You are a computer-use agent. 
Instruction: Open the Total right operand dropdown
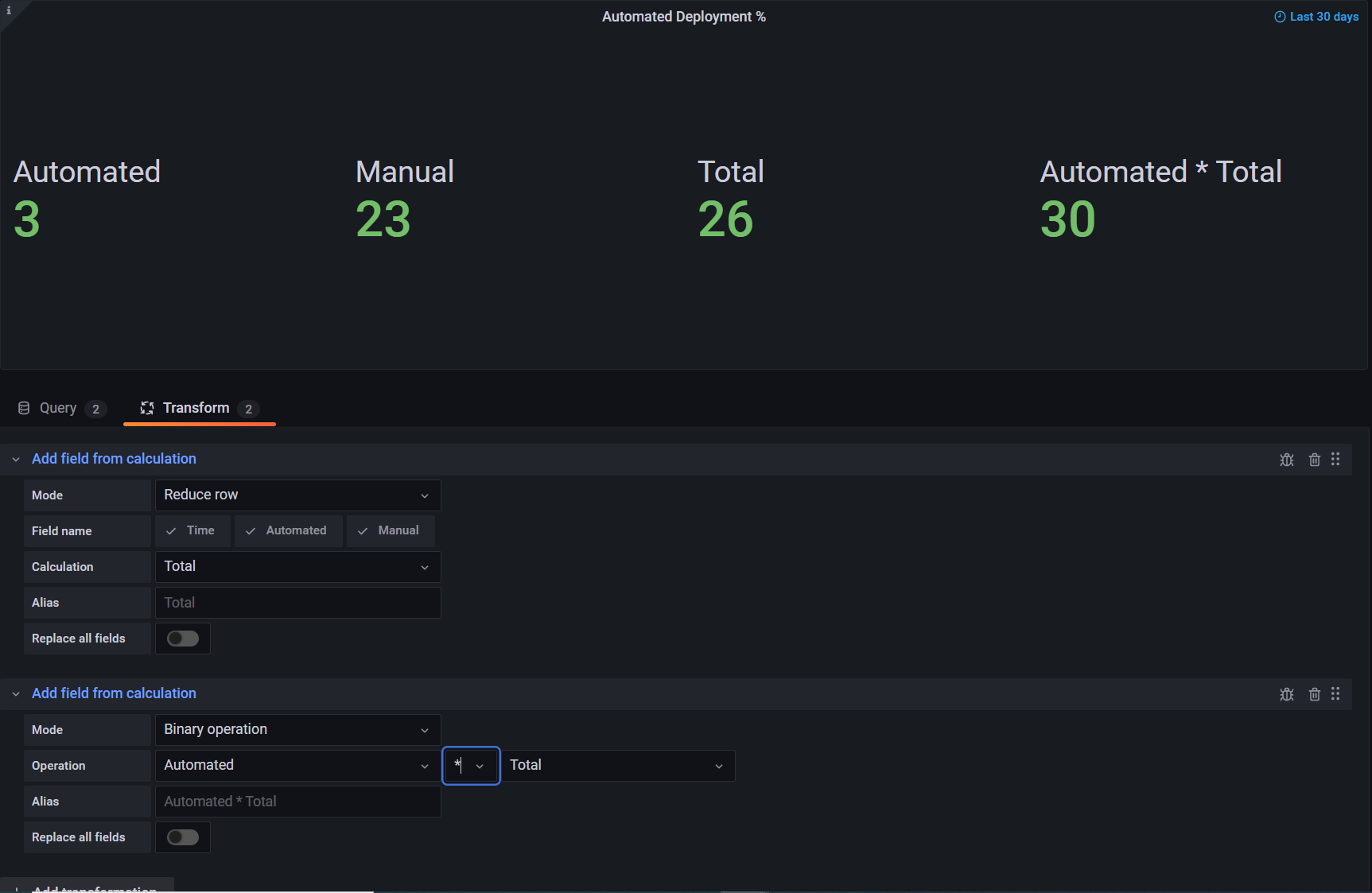pyautogui.click(x=618, y=765)
